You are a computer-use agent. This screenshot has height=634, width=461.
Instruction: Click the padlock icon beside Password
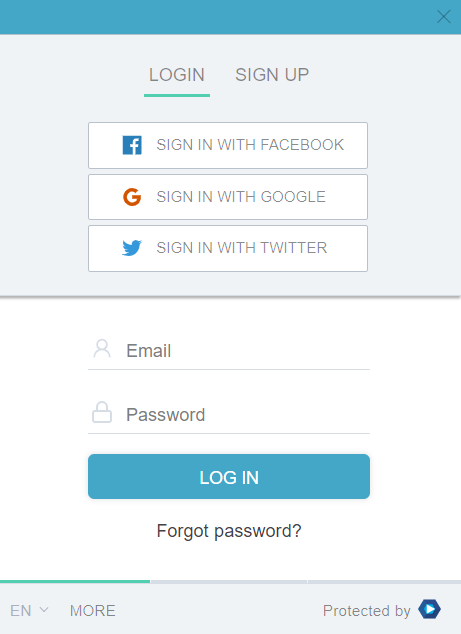(102, 412)
